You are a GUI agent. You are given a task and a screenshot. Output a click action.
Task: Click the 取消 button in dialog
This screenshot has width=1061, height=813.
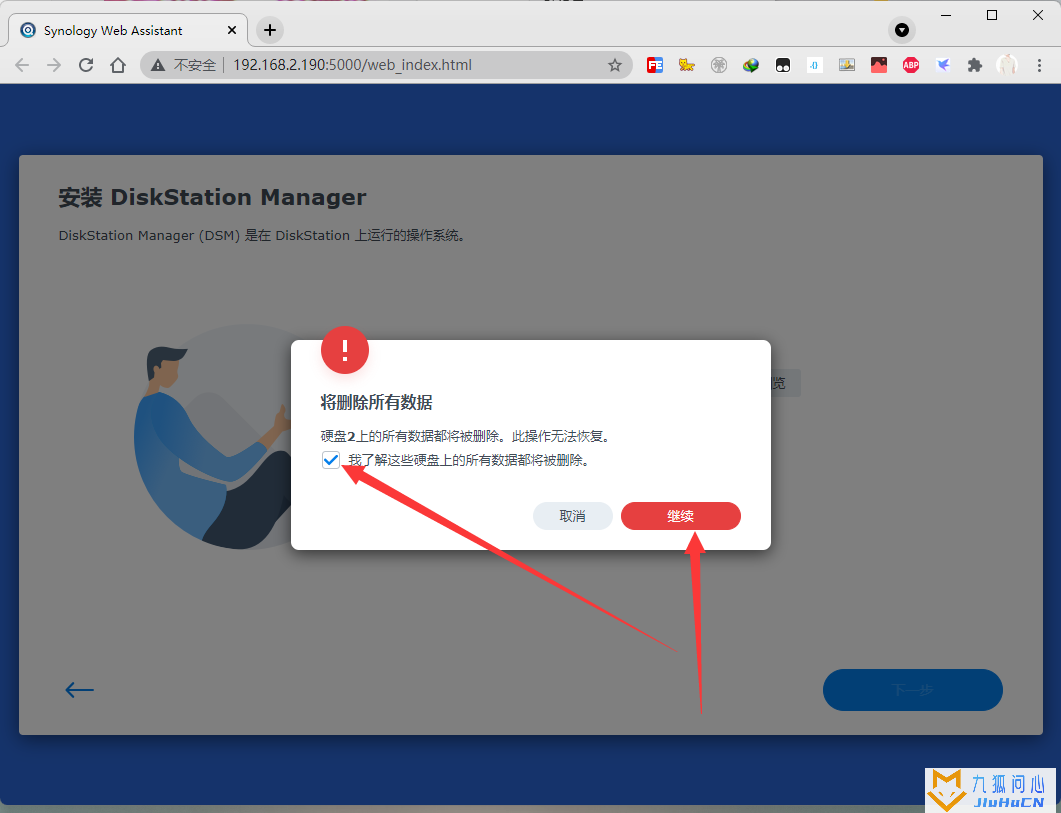point(572,516)
